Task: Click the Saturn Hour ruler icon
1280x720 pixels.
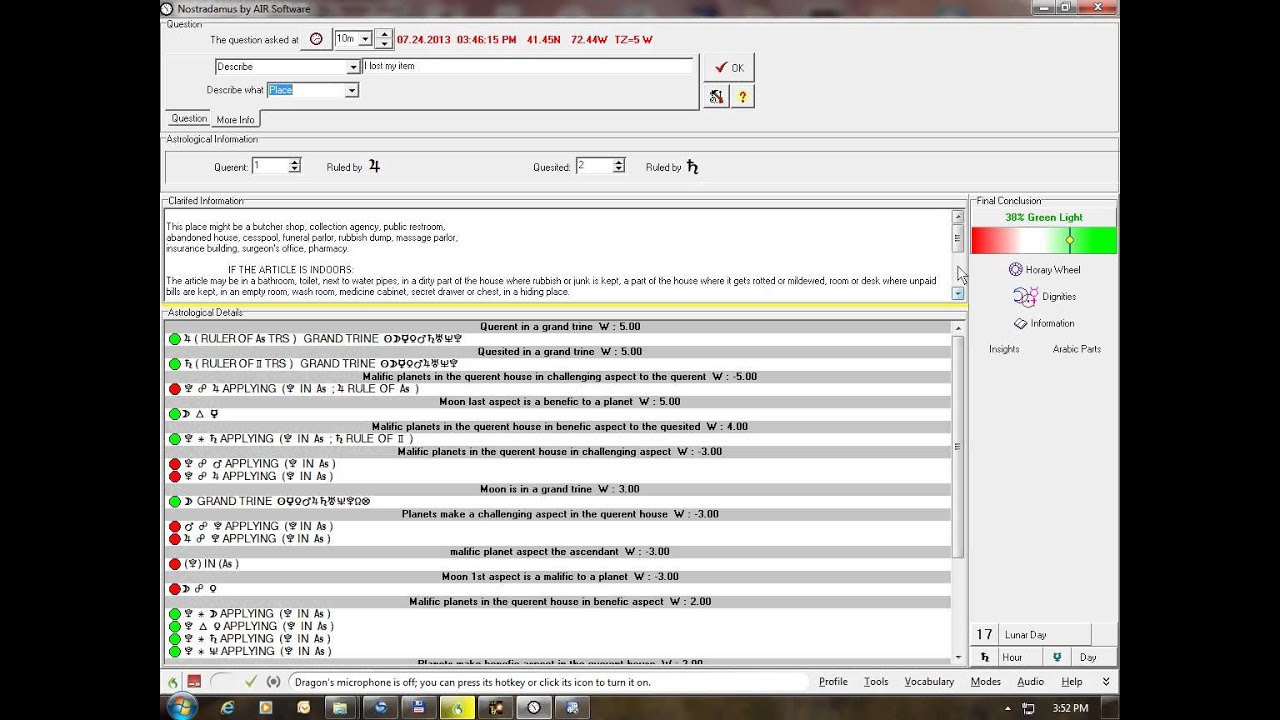Action: point(985,657)
